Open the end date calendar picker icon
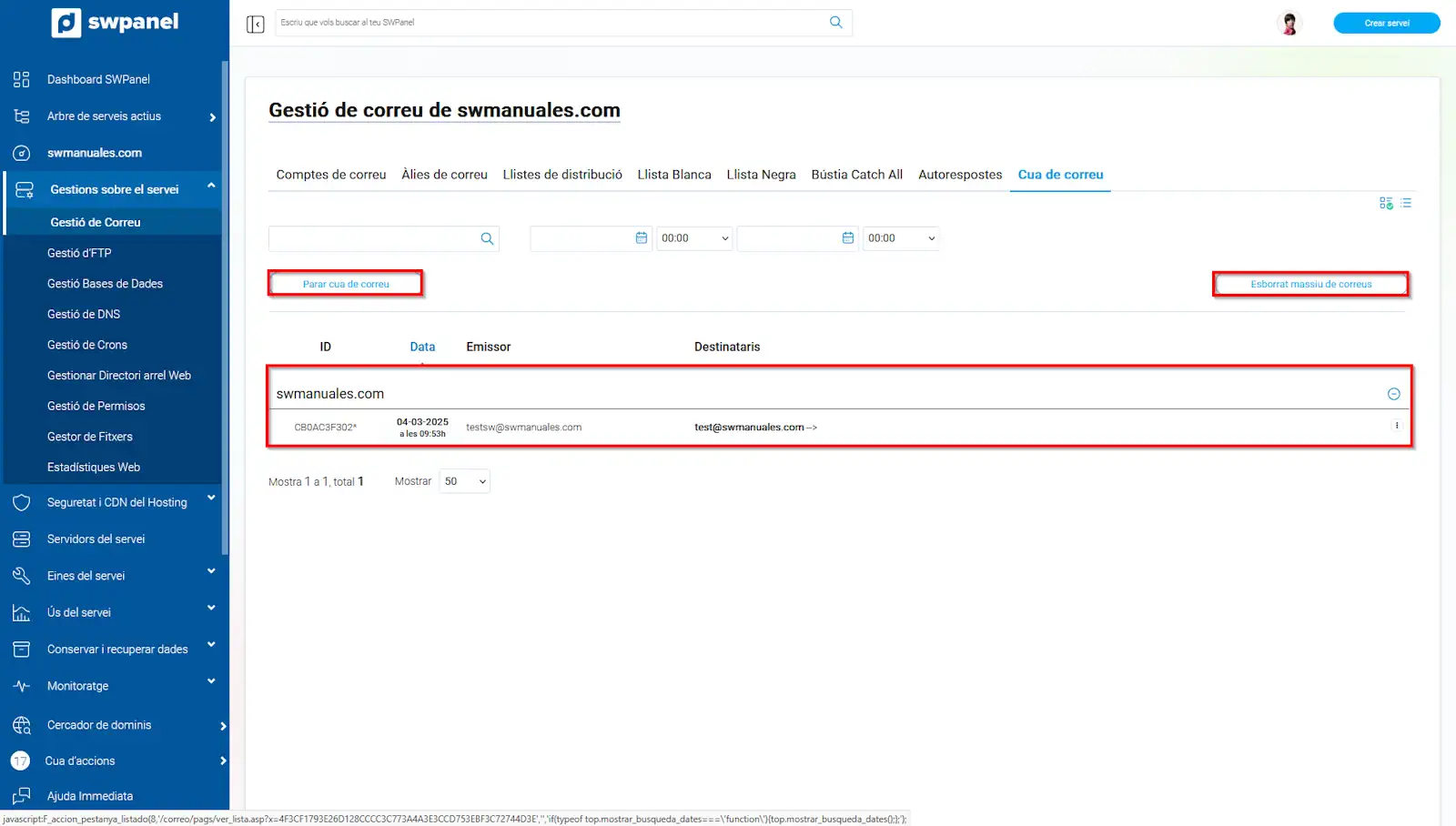Image resolution: width=1456 pixels, height=826 pixels. pyautogui.click(x=847, y=238)
